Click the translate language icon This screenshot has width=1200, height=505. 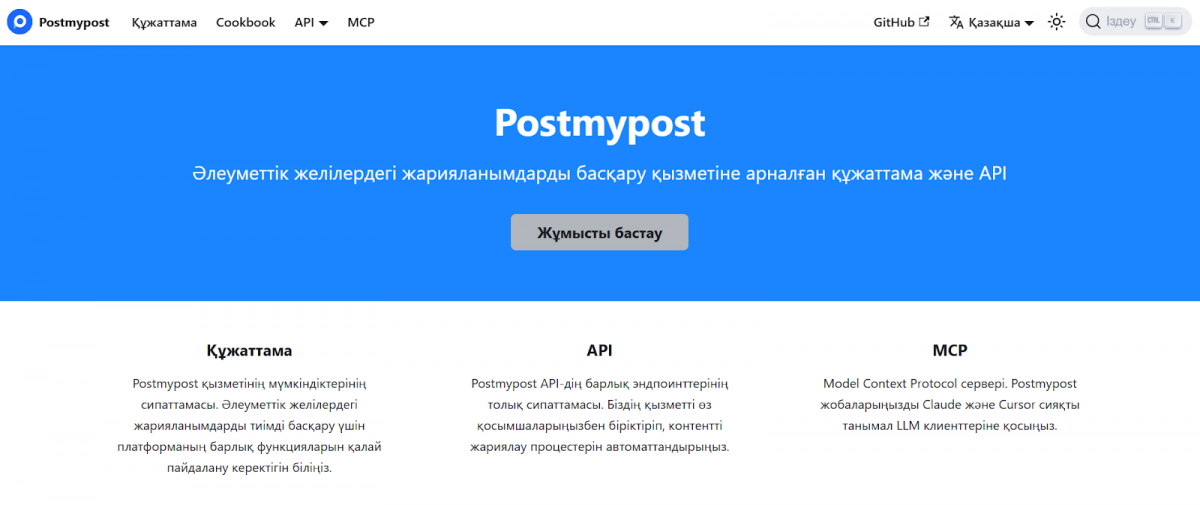[956, 22]
